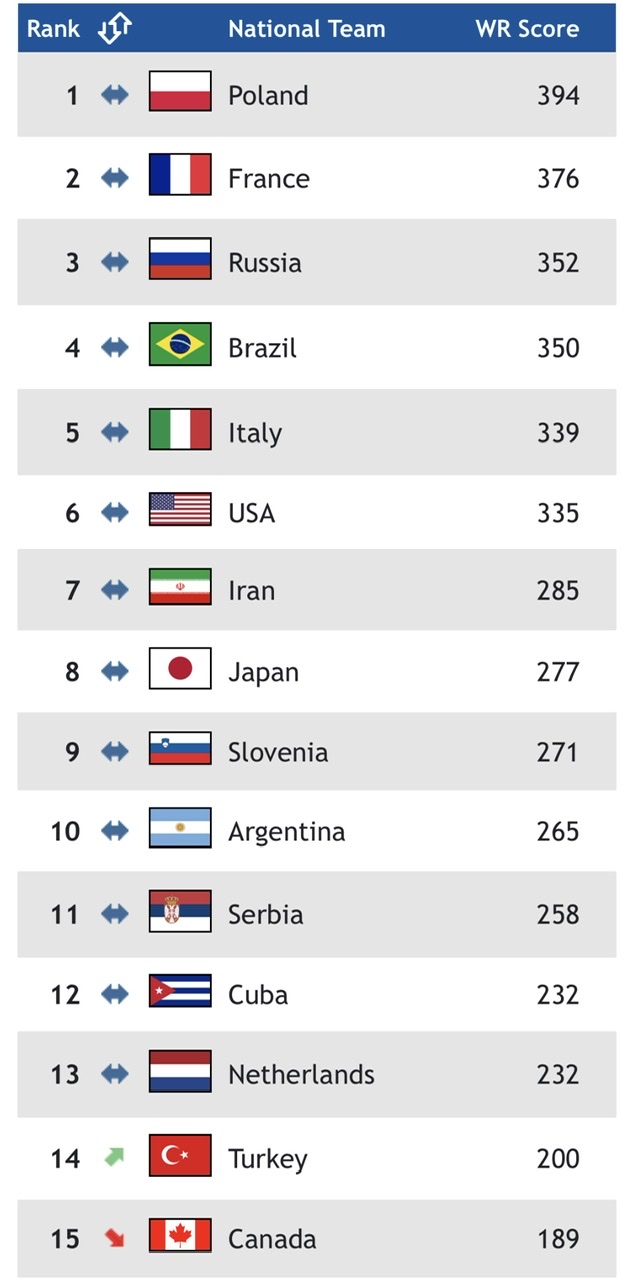Click the sort arrows icon in header
The height and width of the screenshot is (1280, 639).
tap(115, 29)
